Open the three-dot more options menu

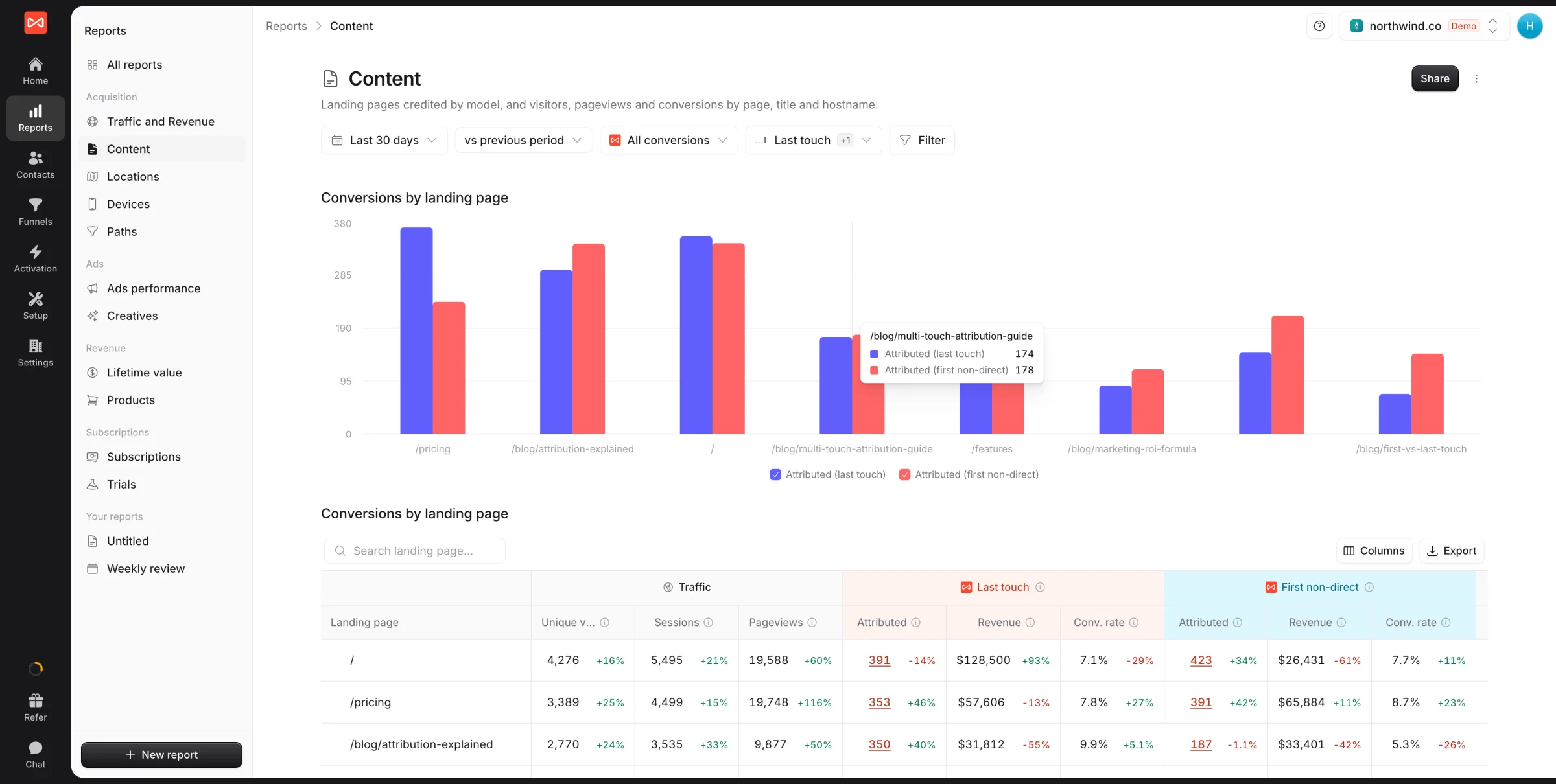click(x=1477, y=78)
